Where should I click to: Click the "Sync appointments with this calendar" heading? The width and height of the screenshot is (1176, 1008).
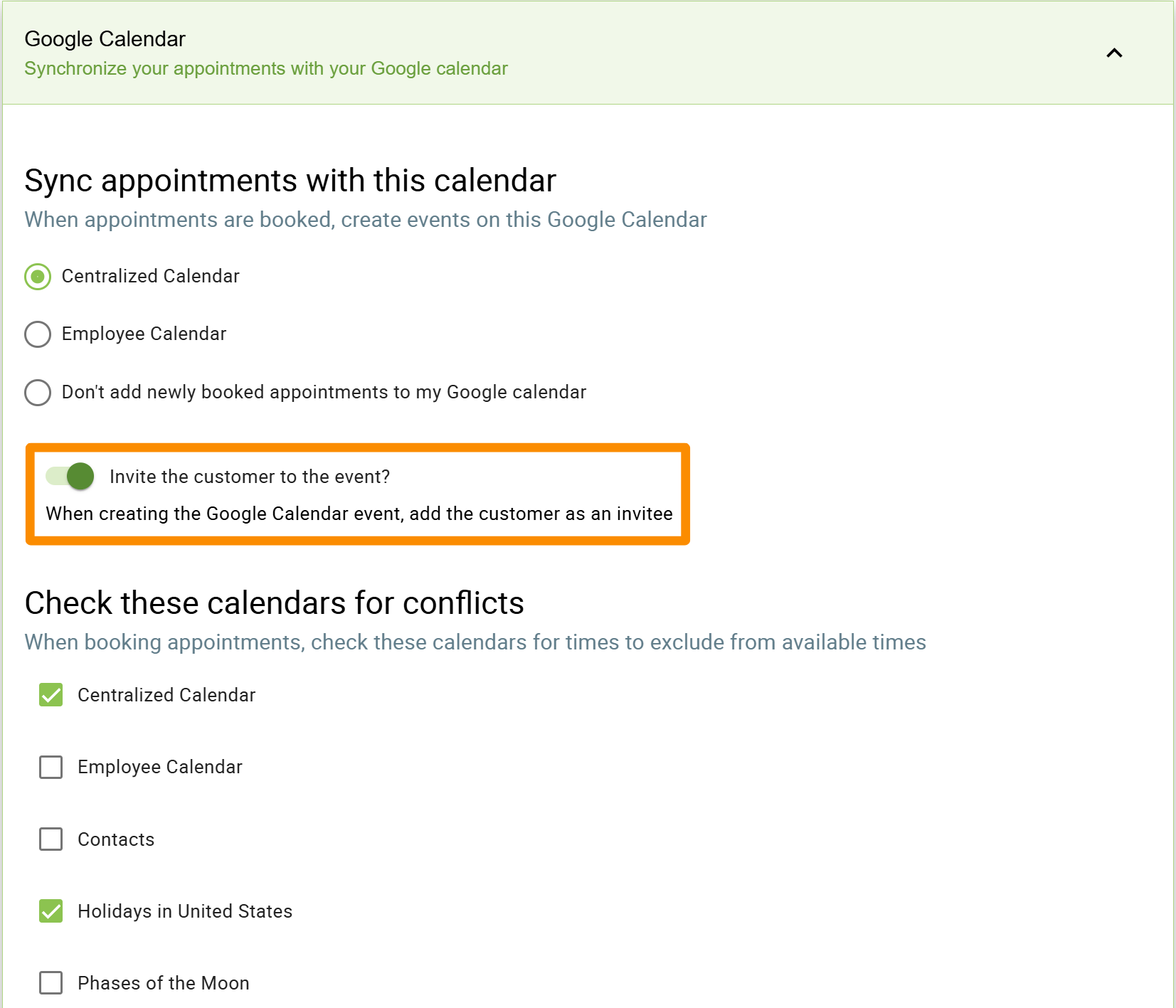click(290, 180)
